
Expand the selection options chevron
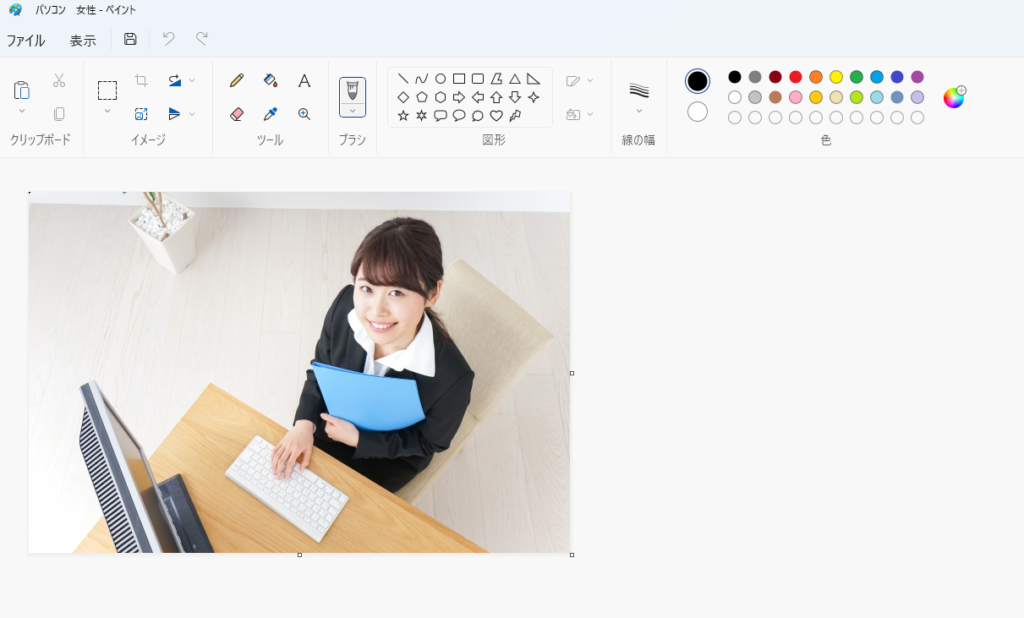click(107, 111)
